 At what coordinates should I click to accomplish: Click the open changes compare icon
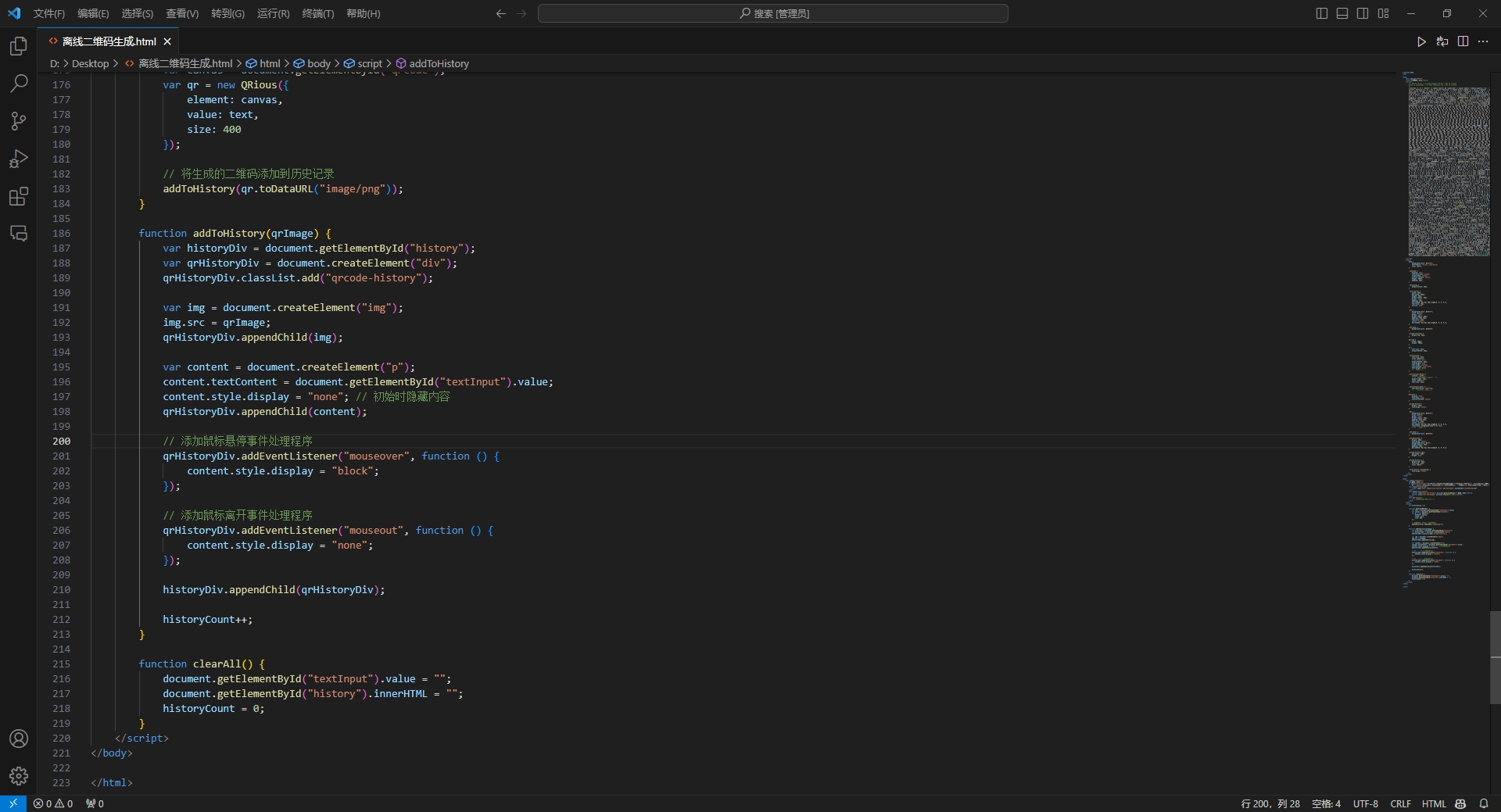coord(1442,41)
